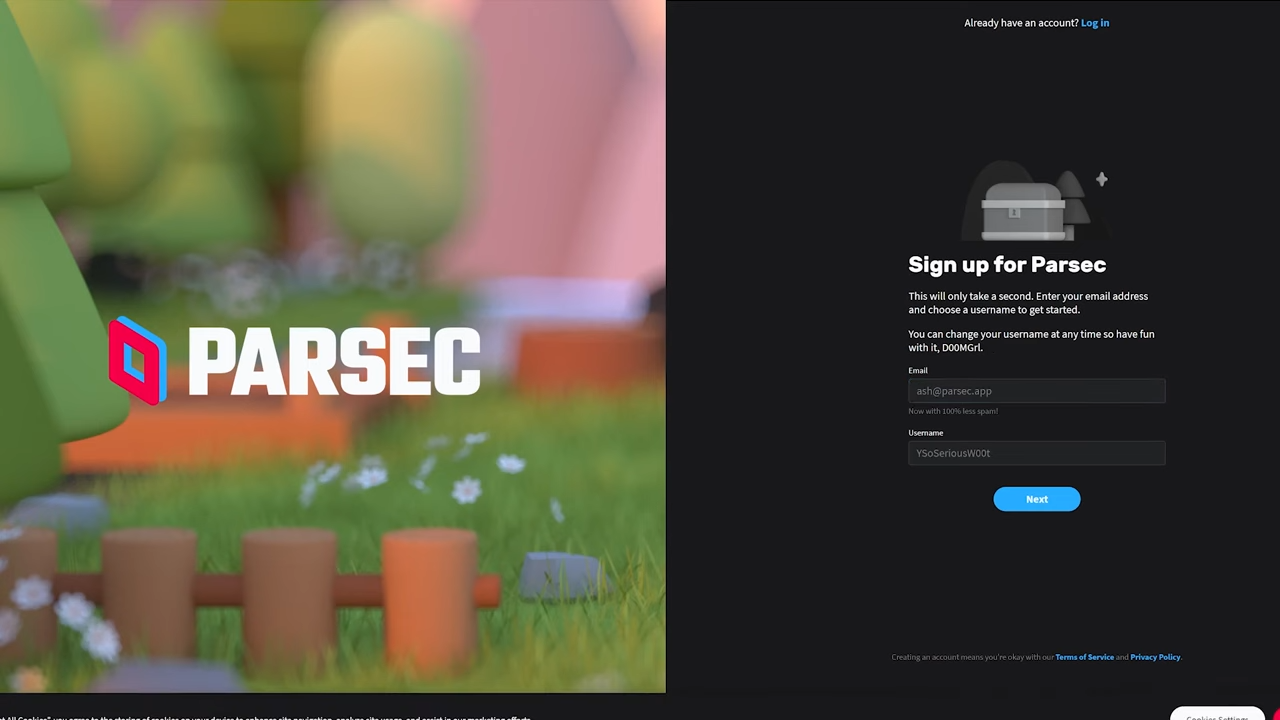Screen dimensions: 1280x720
Task: Click the dark trees behind the chest
Action: point(1073,200)
